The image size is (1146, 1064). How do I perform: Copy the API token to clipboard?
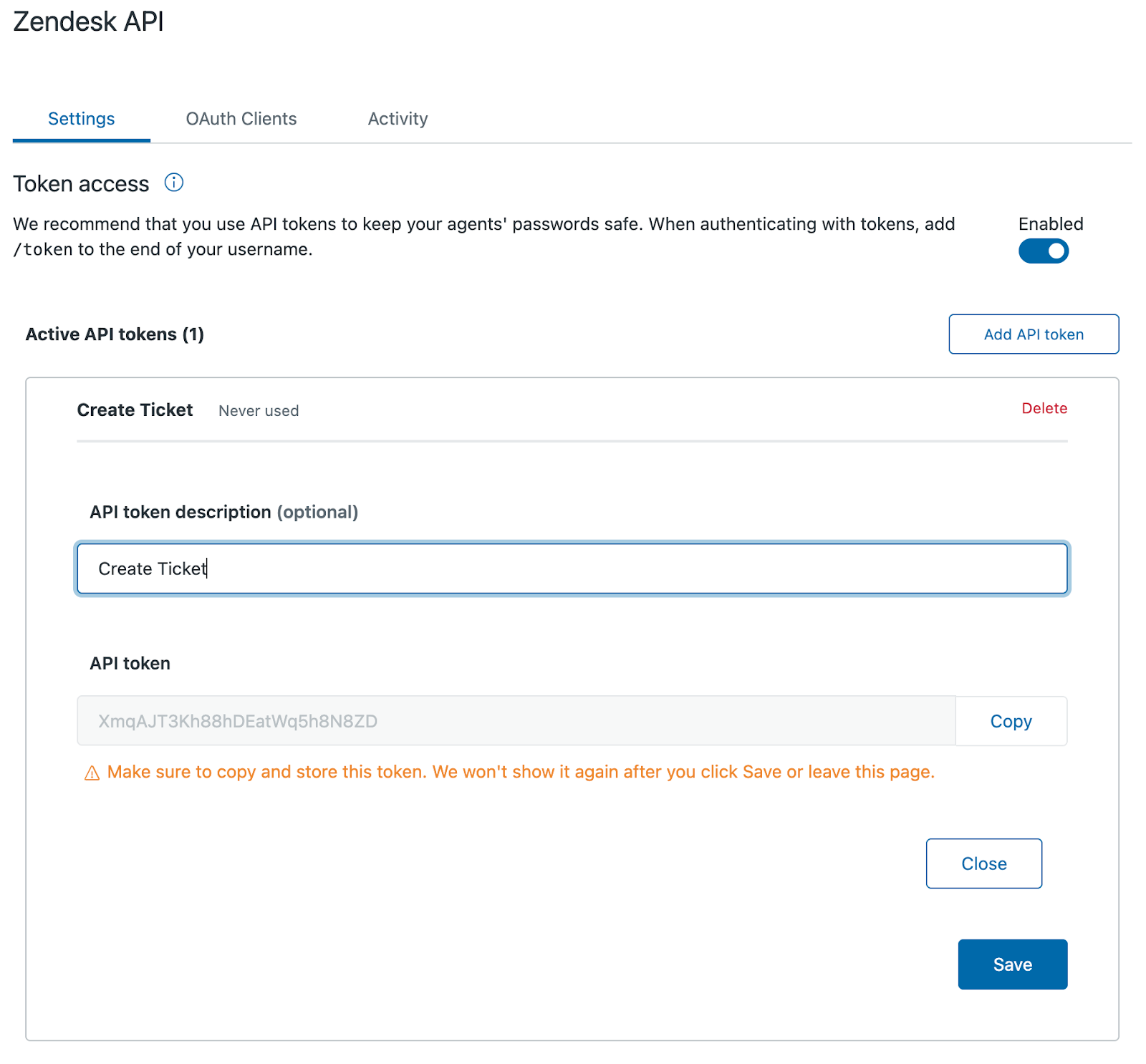coord(1010,721)
